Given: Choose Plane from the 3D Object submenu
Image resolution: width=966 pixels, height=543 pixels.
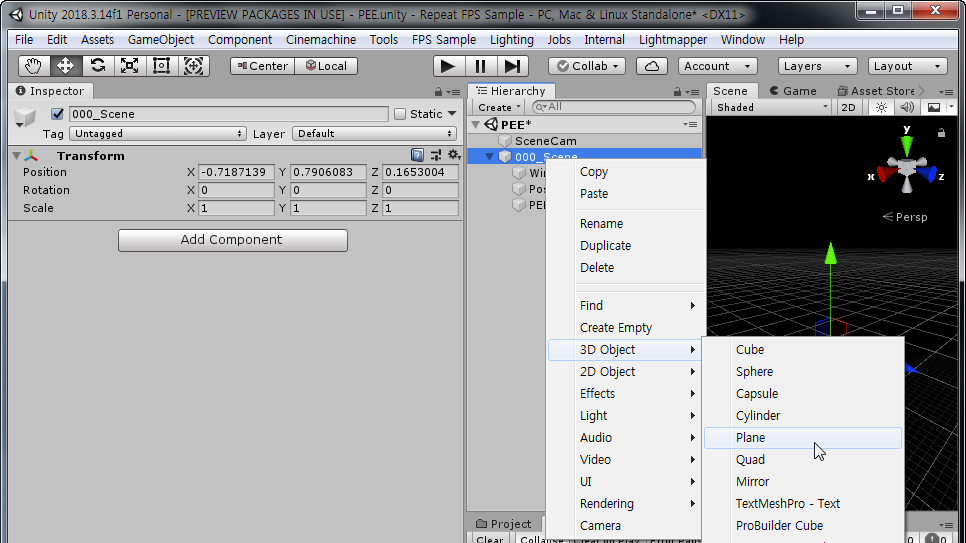Looking at the screenshot, I should pos(803,438).
